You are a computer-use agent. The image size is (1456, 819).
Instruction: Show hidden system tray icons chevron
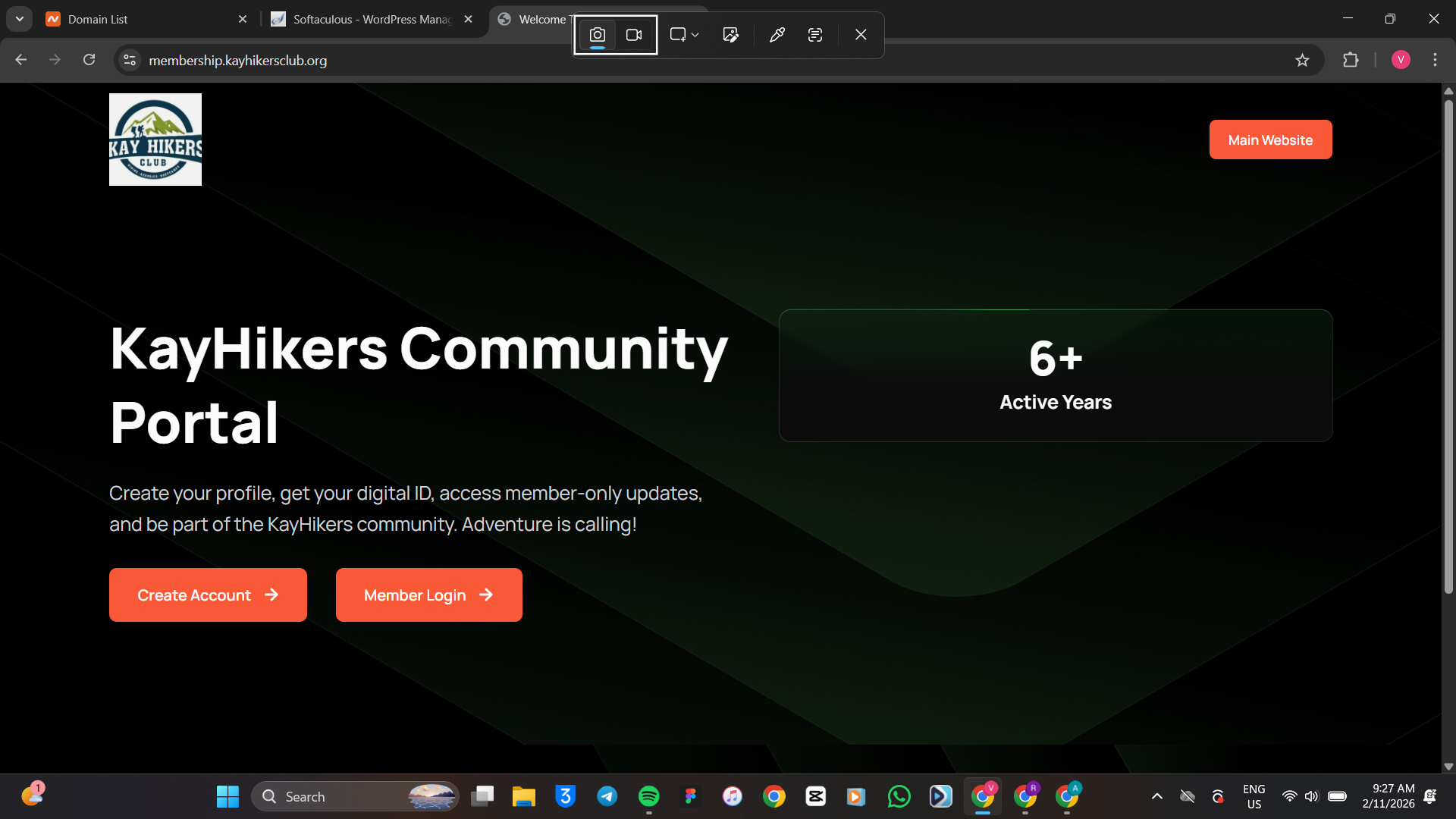[1156, 796]
